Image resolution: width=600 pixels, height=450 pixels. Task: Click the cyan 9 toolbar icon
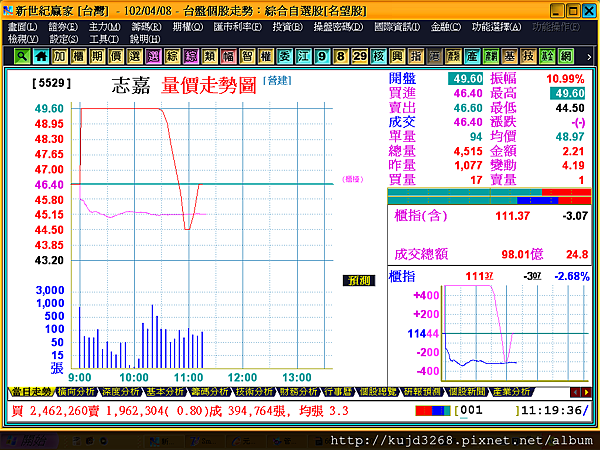coord(322,56)
